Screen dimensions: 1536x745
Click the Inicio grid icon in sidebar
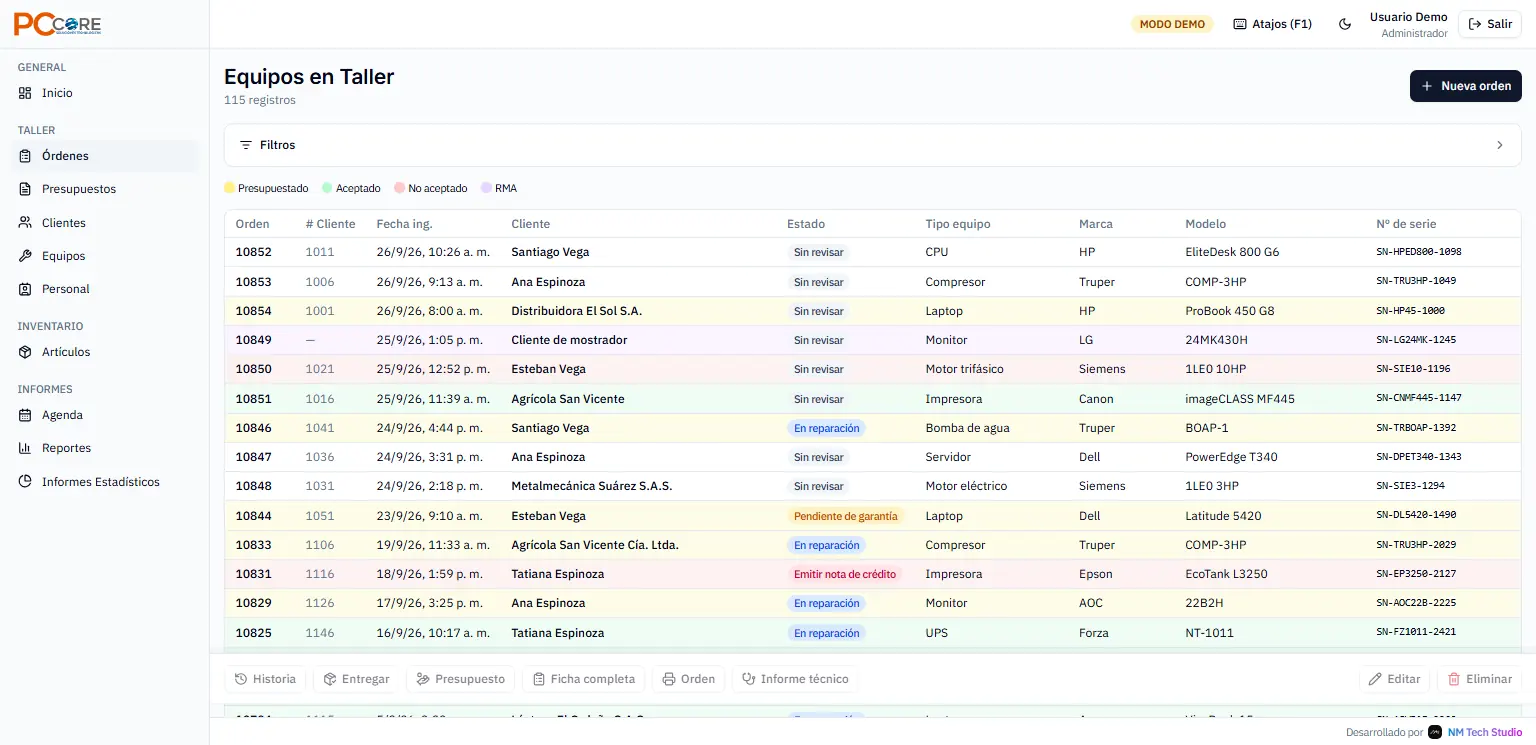coord(25,93)
